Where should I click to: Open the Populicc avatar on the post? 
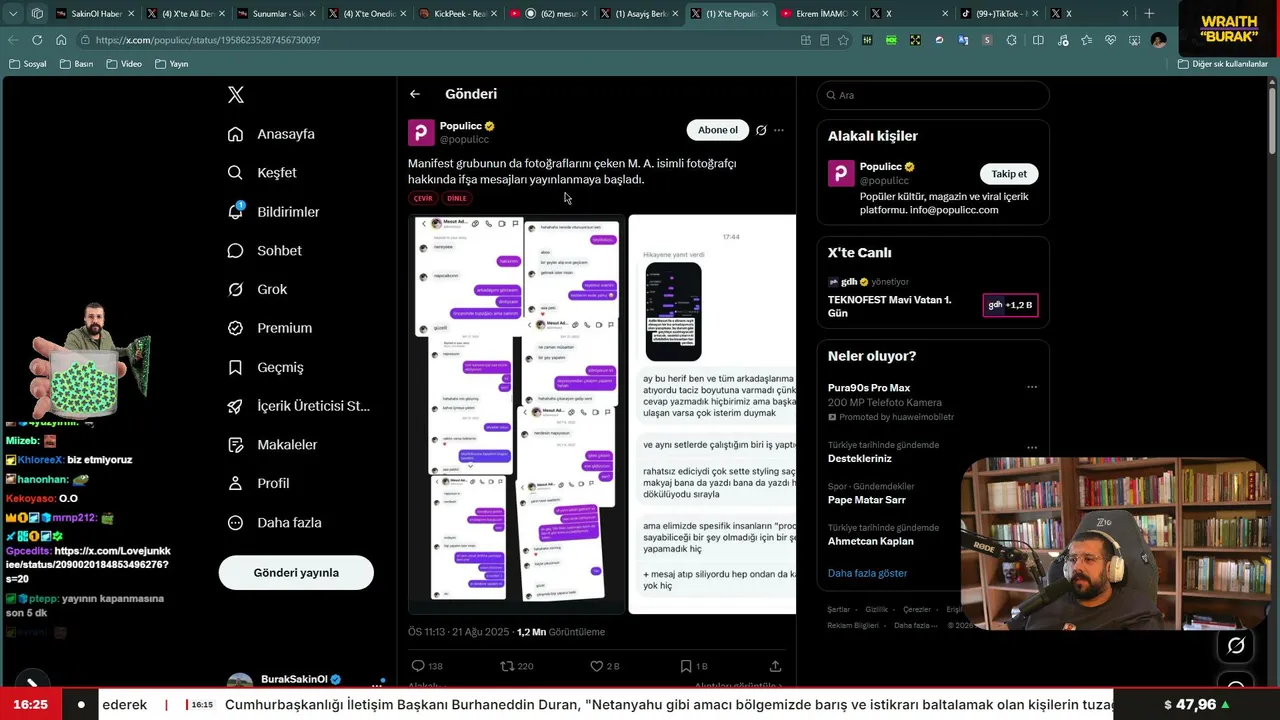coord(421,133)
